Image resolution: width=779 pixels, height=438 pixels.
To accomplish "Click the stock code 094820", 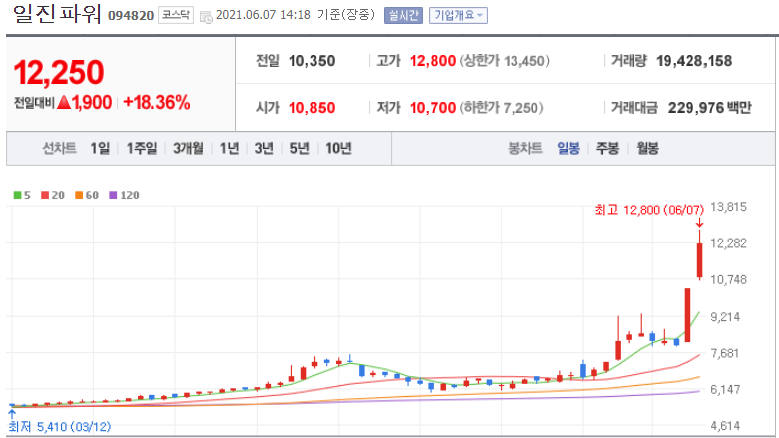I will click(131, 16).
